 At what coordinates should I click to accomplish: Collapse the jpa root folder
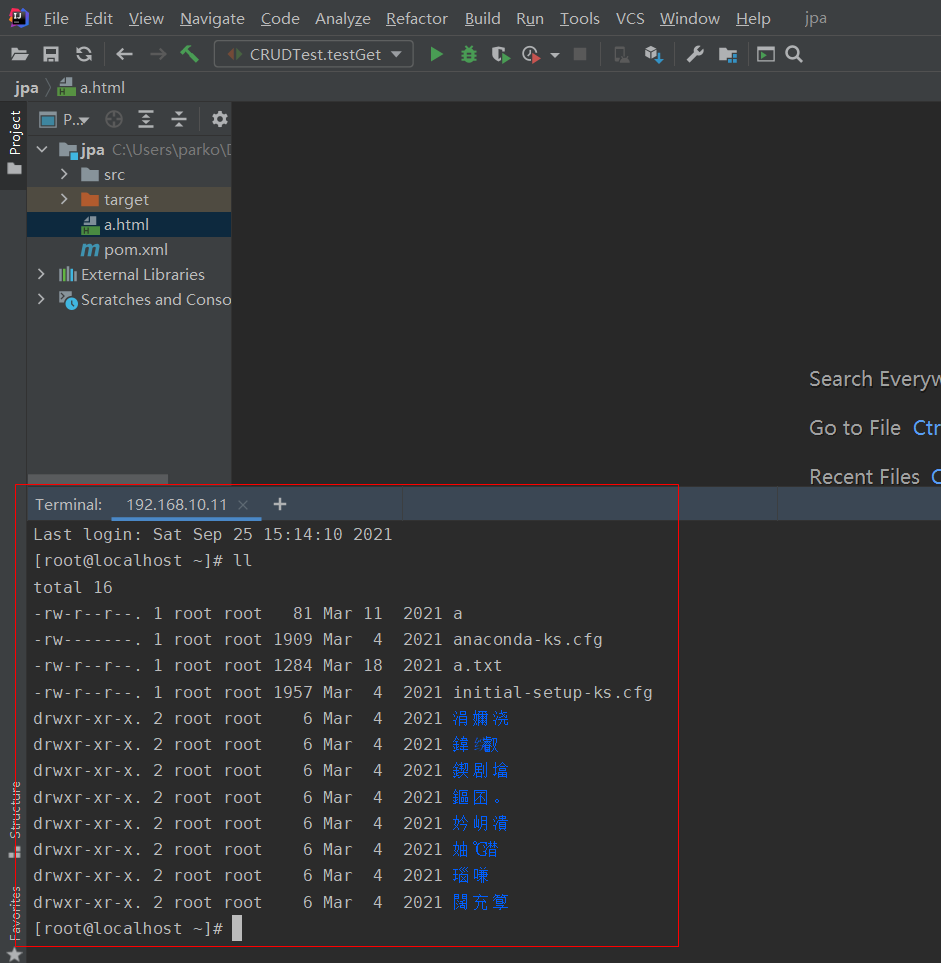tap(42, 149)
